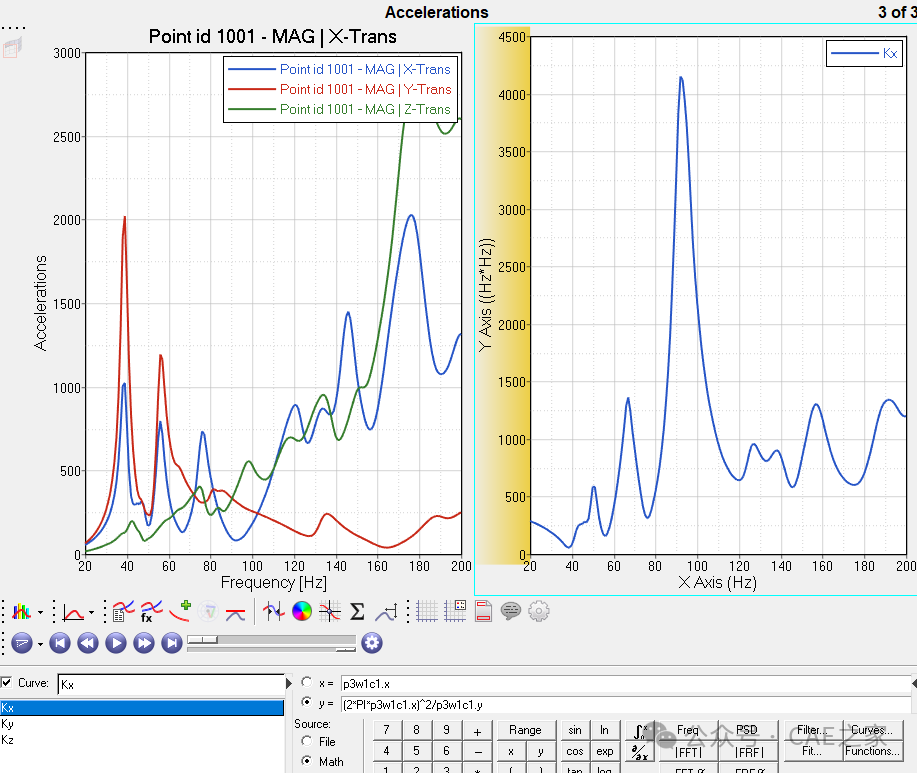Select the y = radio button
The width and height of the screenshot is (917, 773).
[x=306, y=702]
